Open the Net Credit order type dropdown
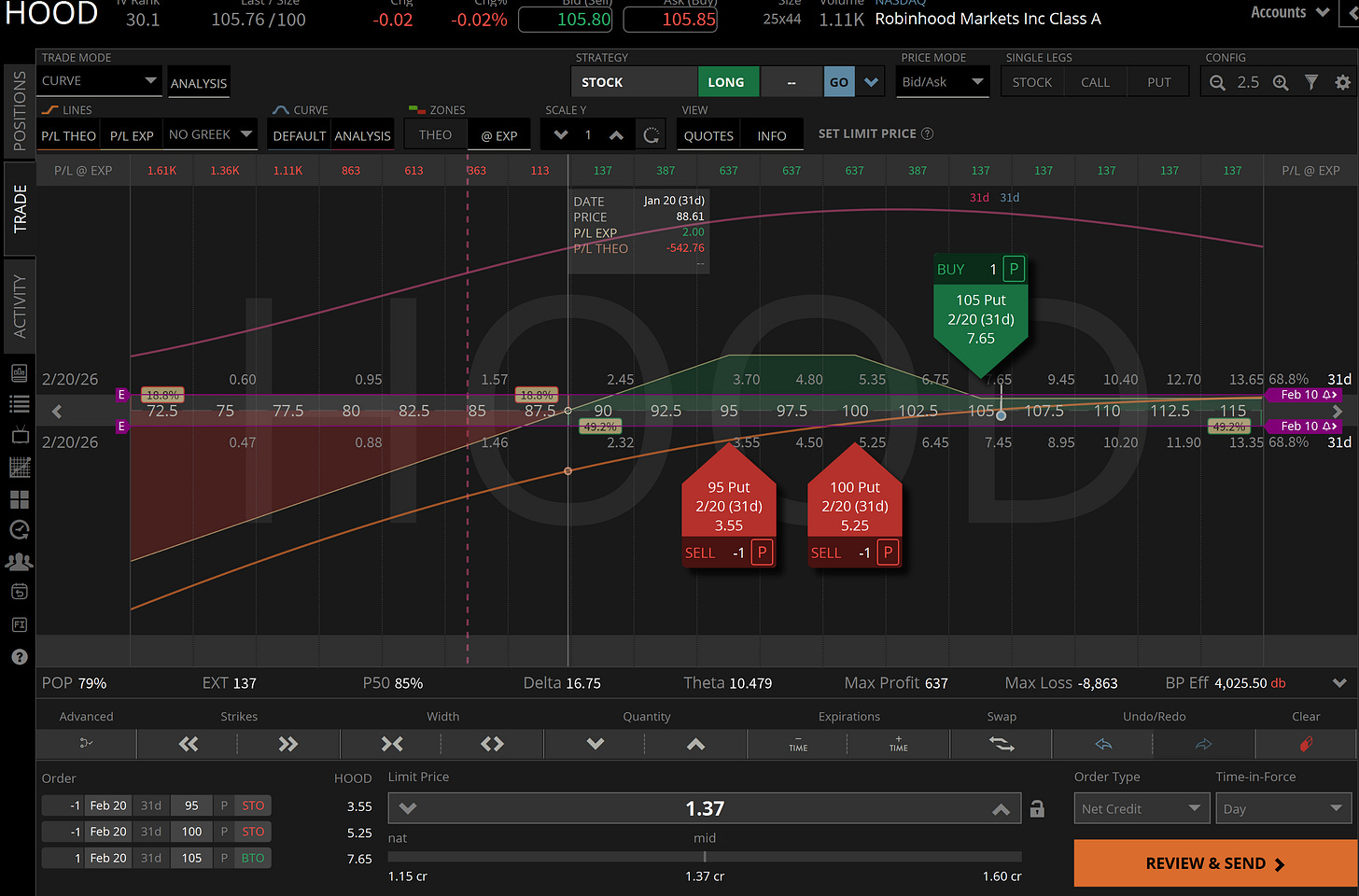This screenshot has width=1359, height=896. coord(1142,809)
